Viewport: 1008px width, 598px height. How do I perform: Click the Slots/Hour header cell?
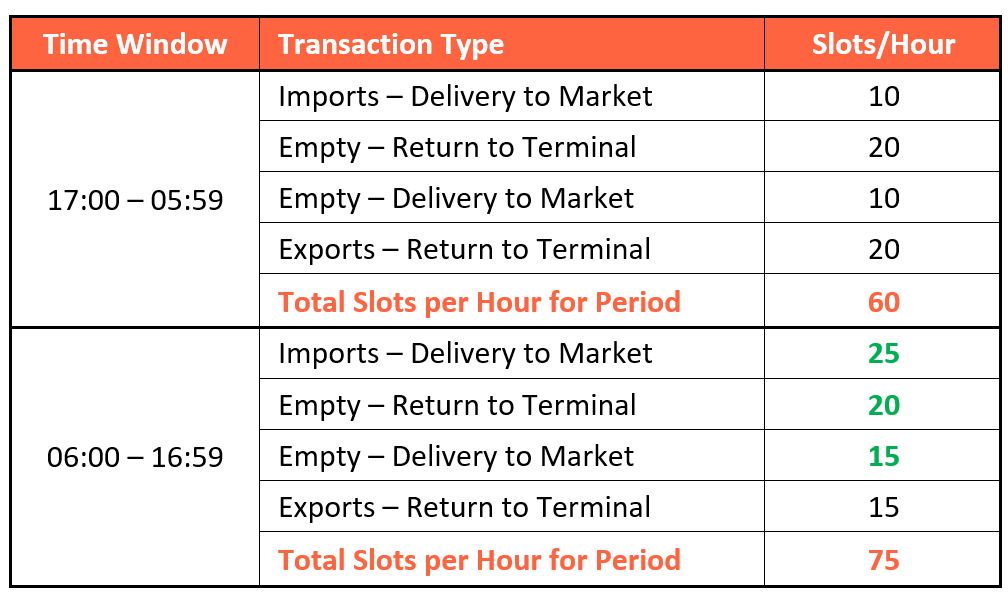[x=883, y=44]
